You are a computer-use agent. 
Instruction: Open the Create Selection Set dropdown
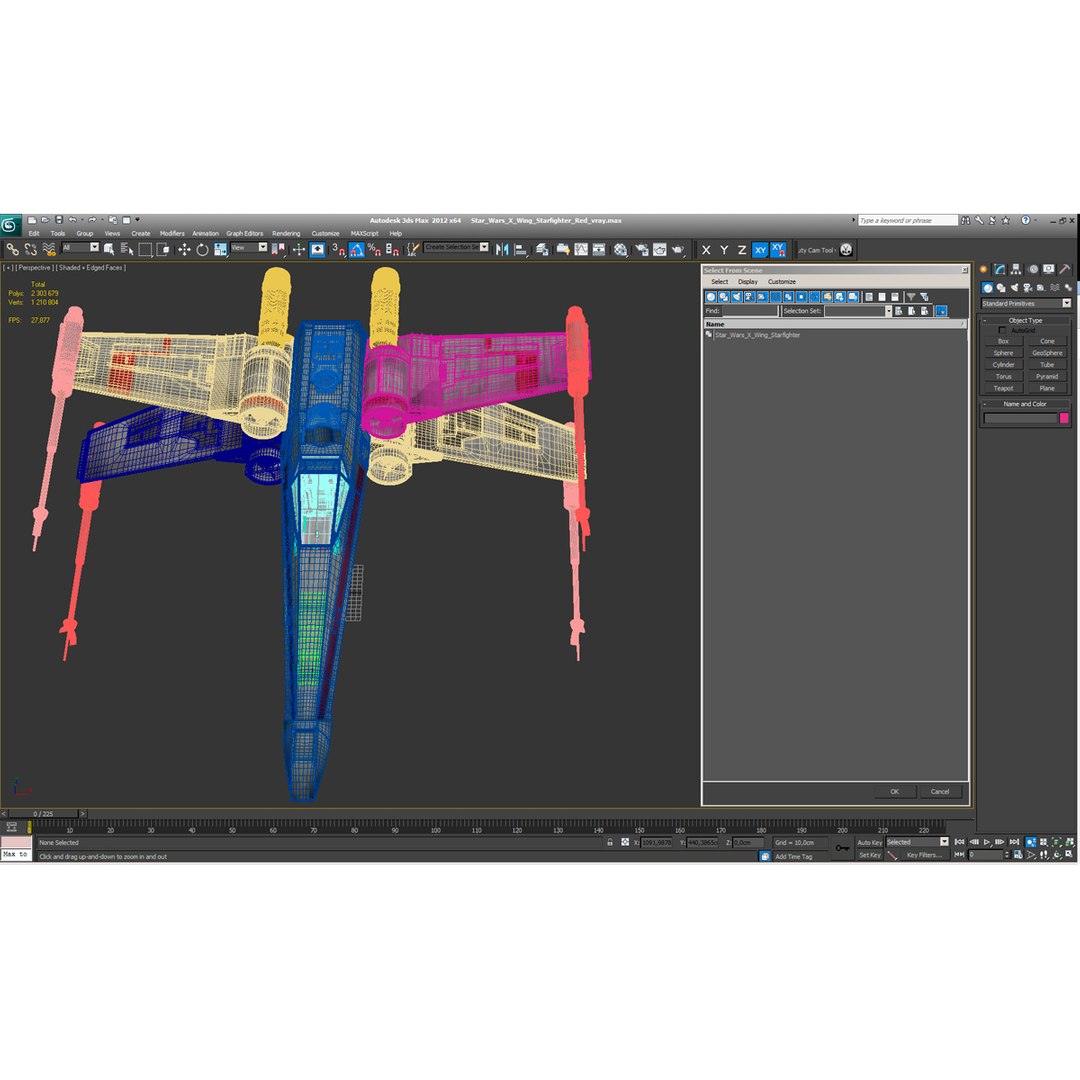click(x=456, y=247)
